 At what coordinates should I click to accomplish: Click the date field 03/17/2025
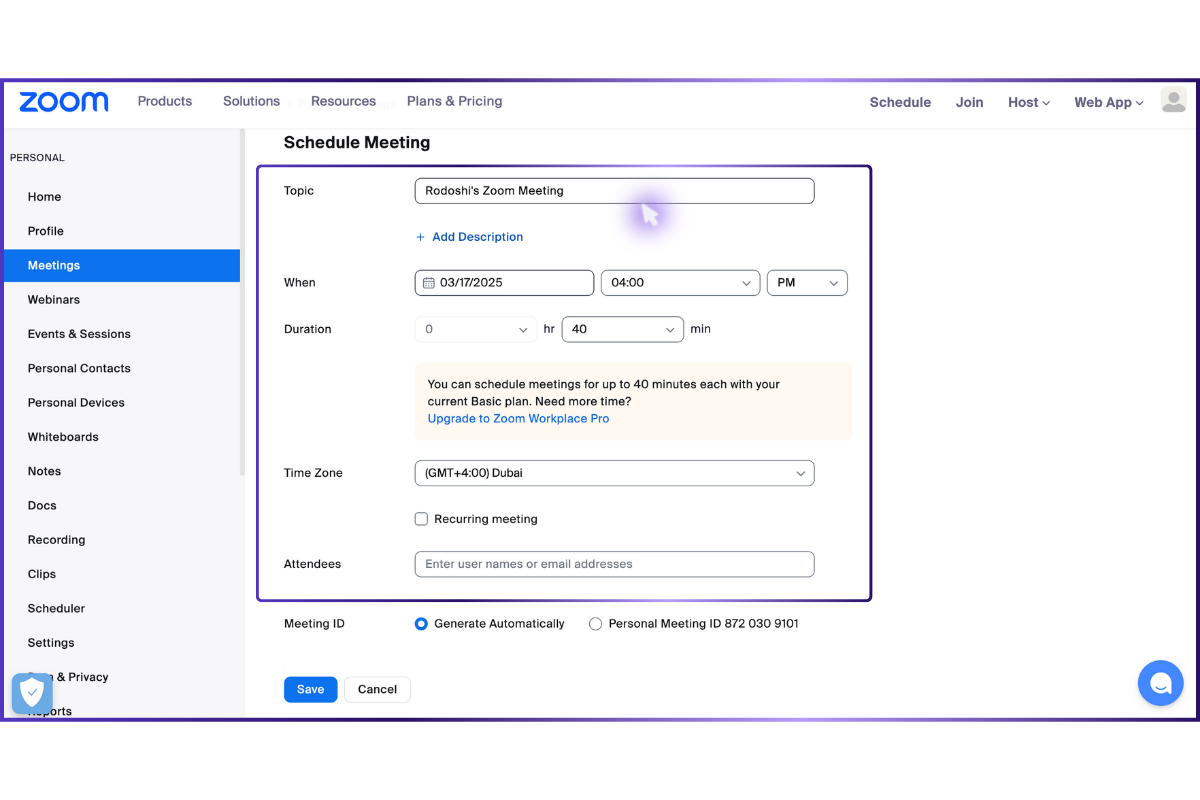[504, 283]
